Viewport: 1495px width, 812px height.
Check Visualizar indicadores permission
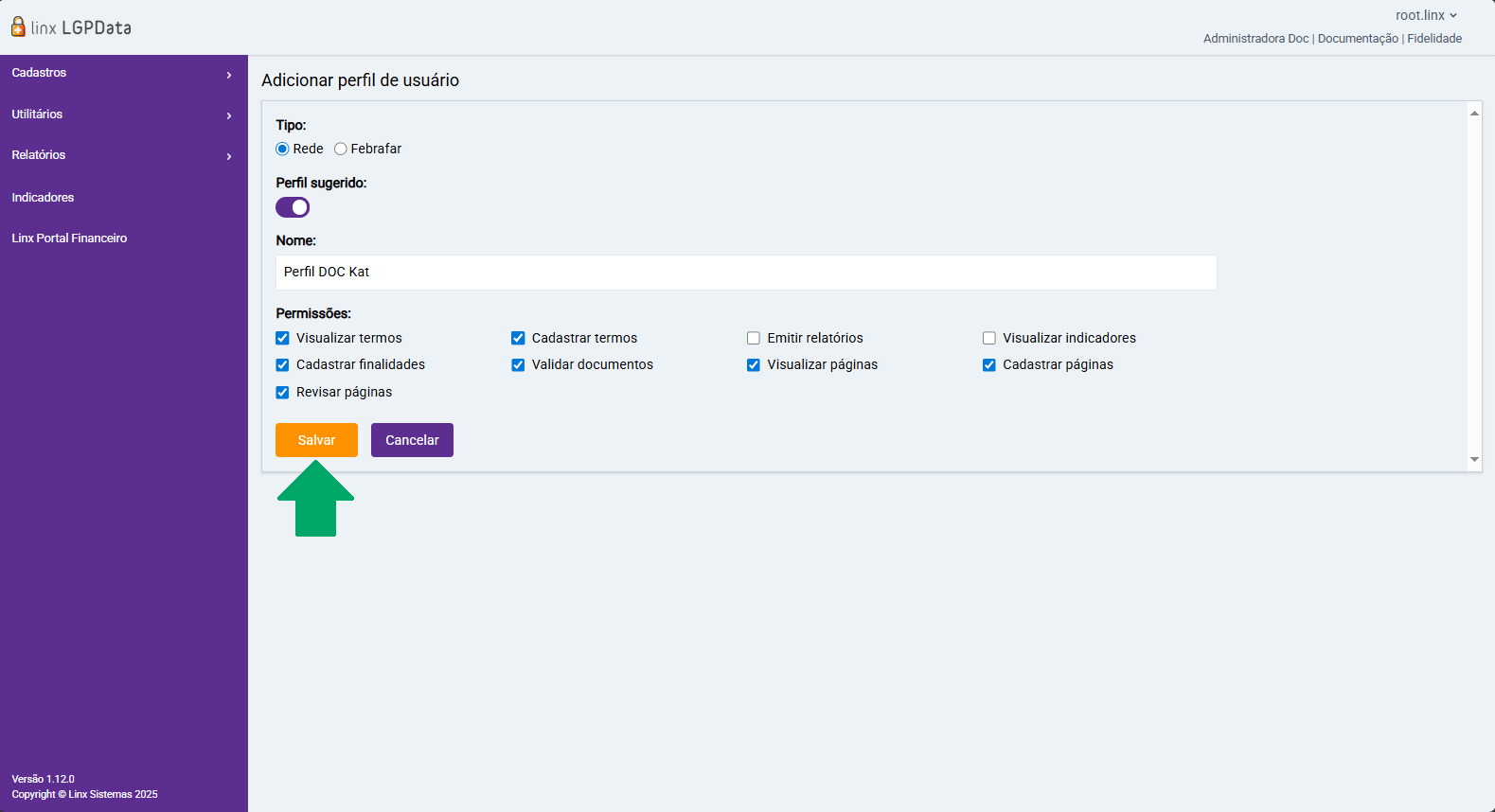pos(989,338)
